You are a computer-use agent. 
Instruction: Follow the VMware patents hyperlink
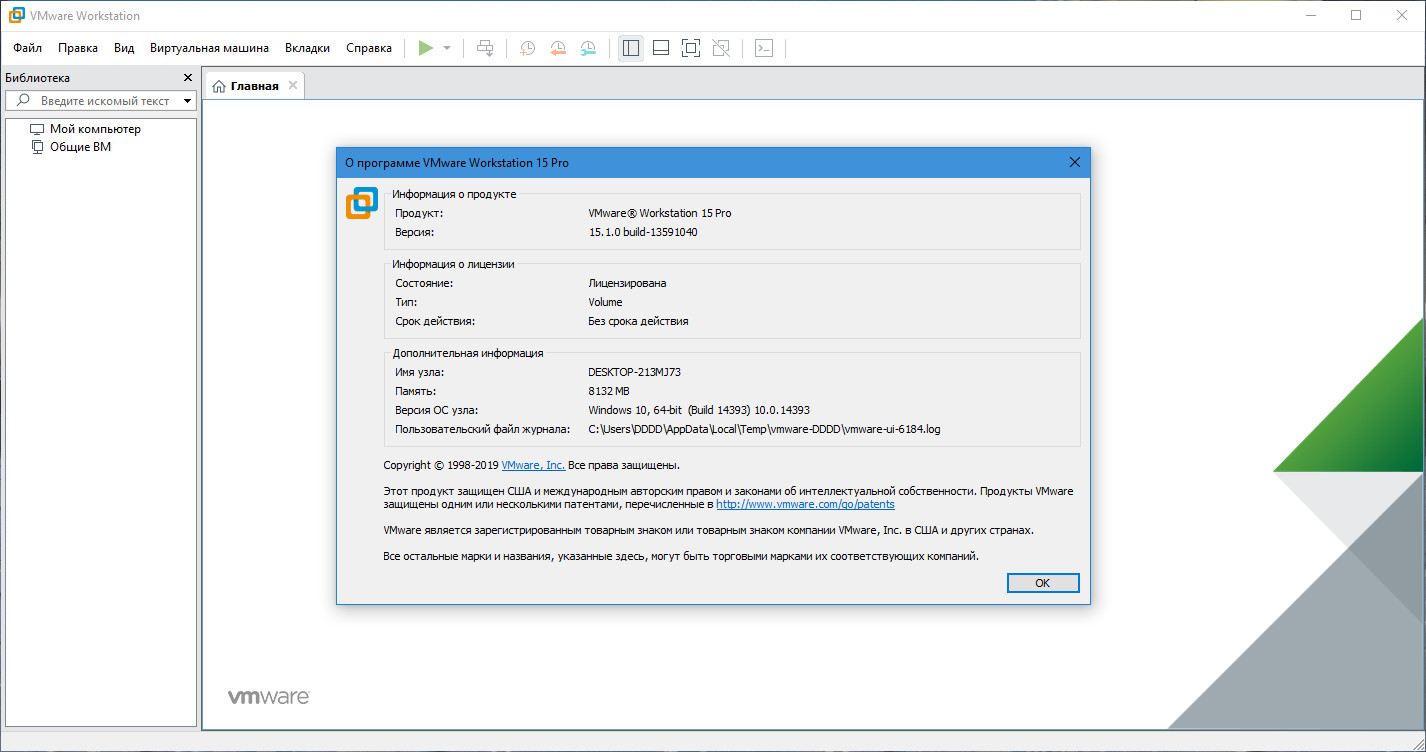click(x=804, y=504)
